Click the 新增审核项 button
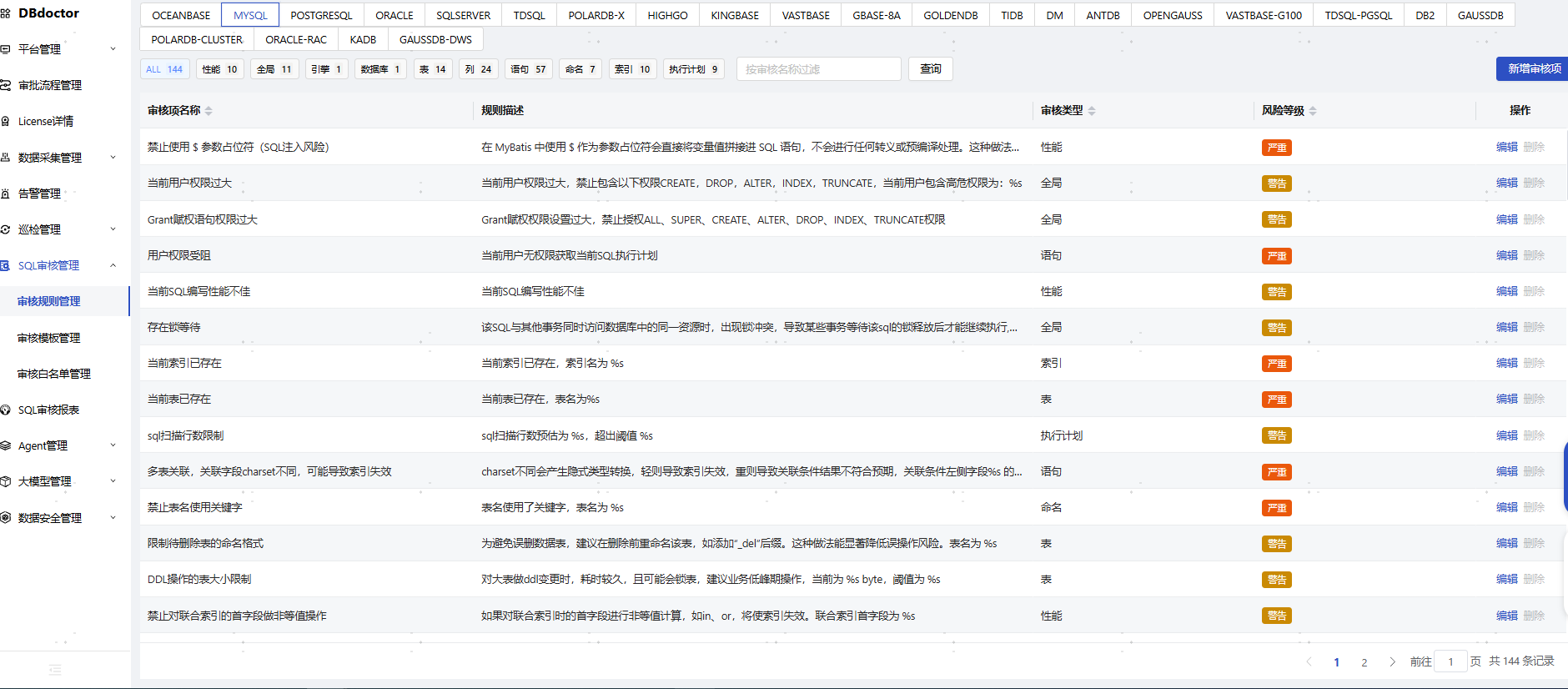The height and width of the screenshot is (689, 1568). click(x=1533, y=68)
